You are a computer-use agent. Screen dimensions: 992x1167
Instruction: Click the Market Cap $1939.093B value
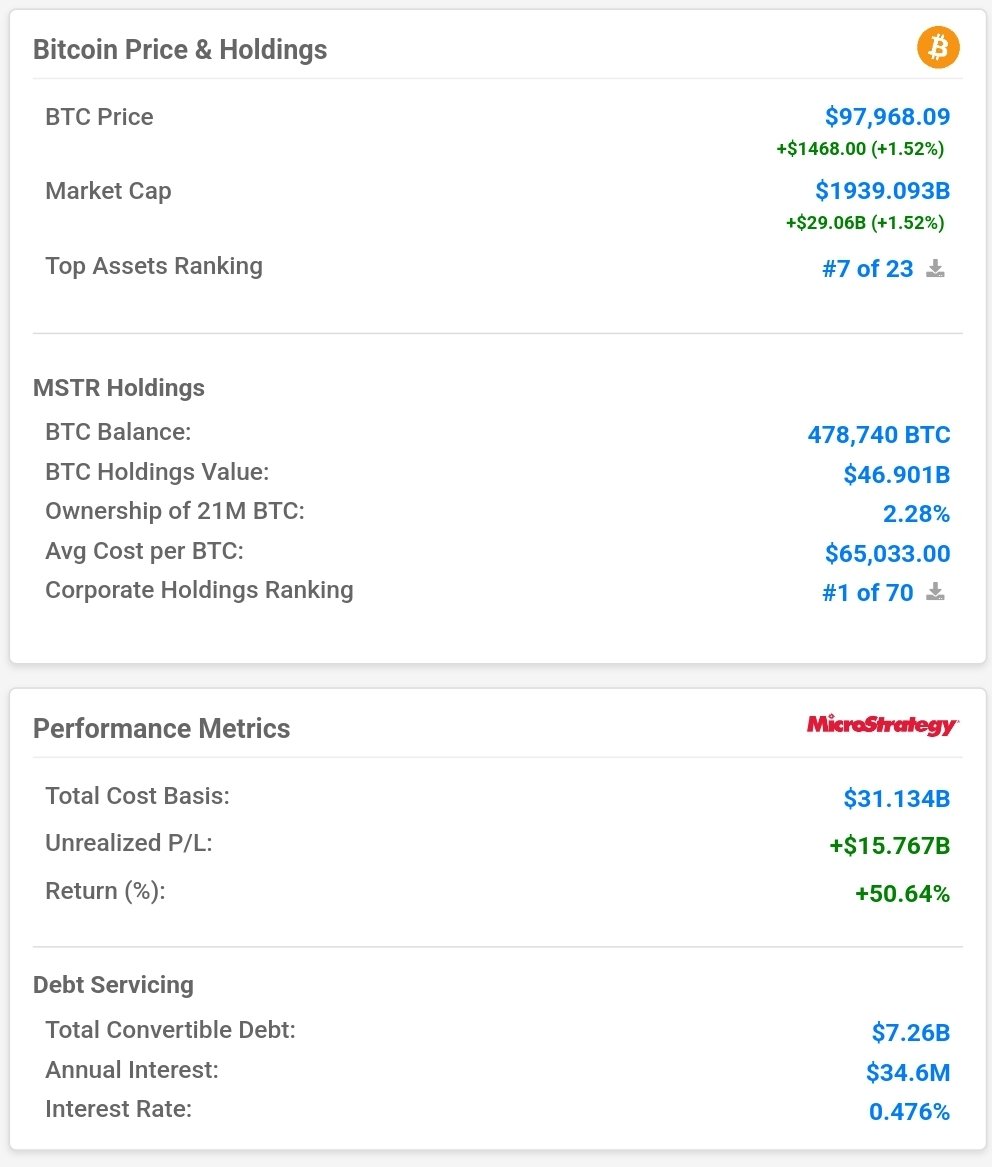pyautogui.click(x=883, y=191)
